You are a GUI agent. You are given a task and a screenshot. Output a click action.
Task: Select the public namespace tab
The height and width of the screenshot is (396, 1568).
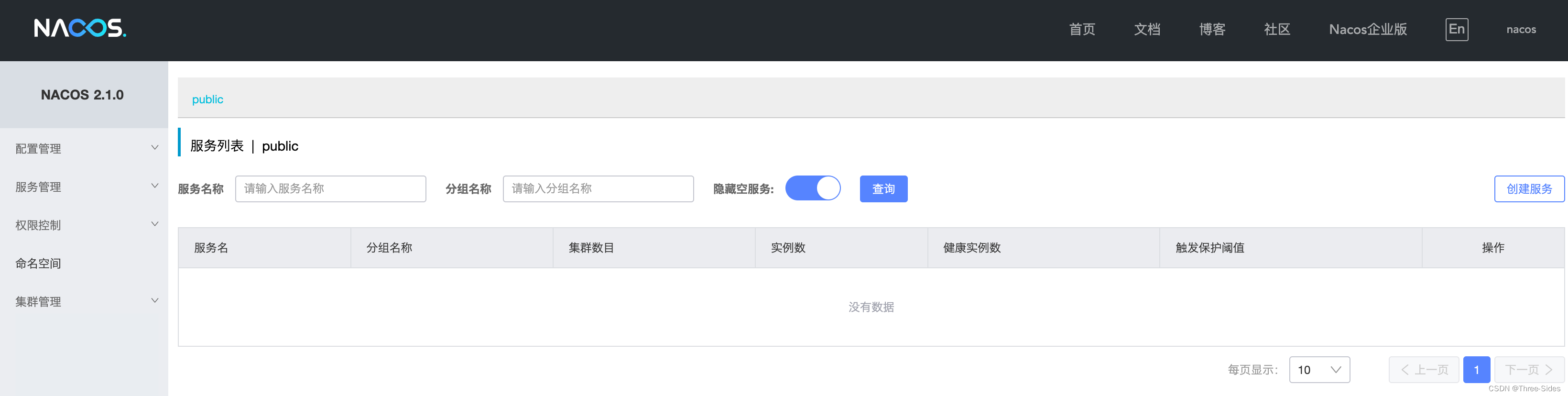pos(207,99)
